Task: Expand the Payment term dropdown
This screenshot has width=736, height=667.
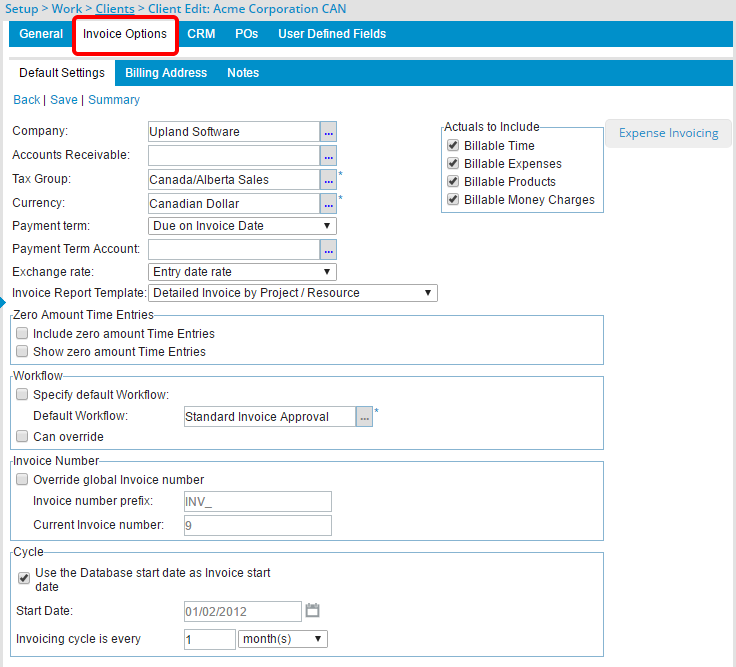Action: click(x=242, y=226)
